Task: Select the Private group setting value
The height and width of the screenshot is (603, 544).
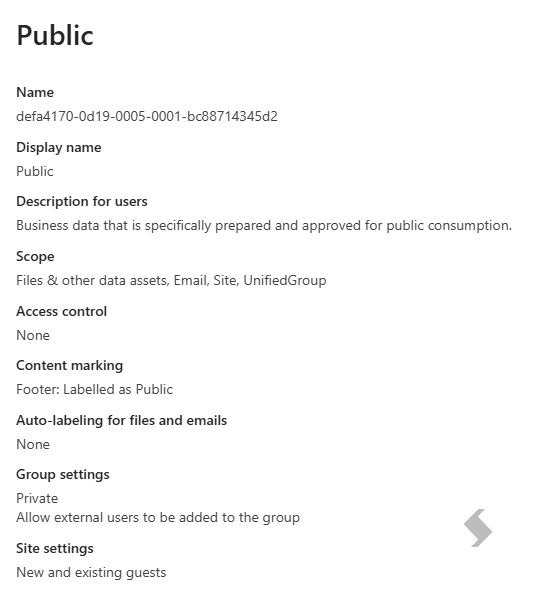Action: pyautogui.click(x=37, y=498)
